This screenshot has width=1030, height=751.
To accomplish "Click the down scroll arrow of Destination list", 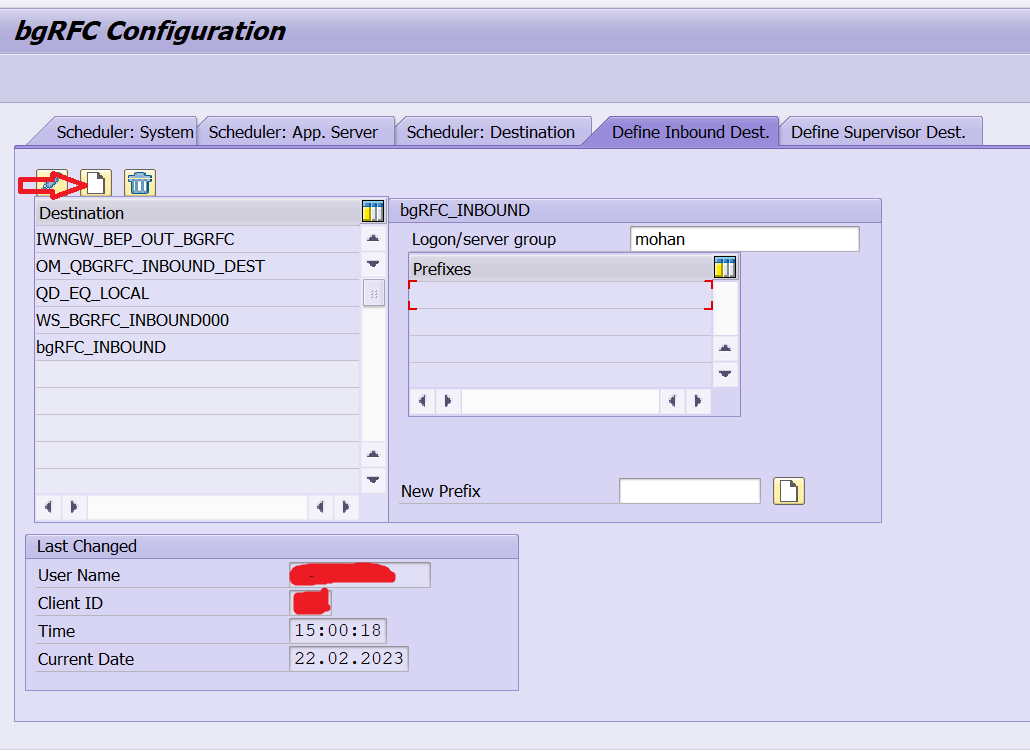I will tap(372, 264).
